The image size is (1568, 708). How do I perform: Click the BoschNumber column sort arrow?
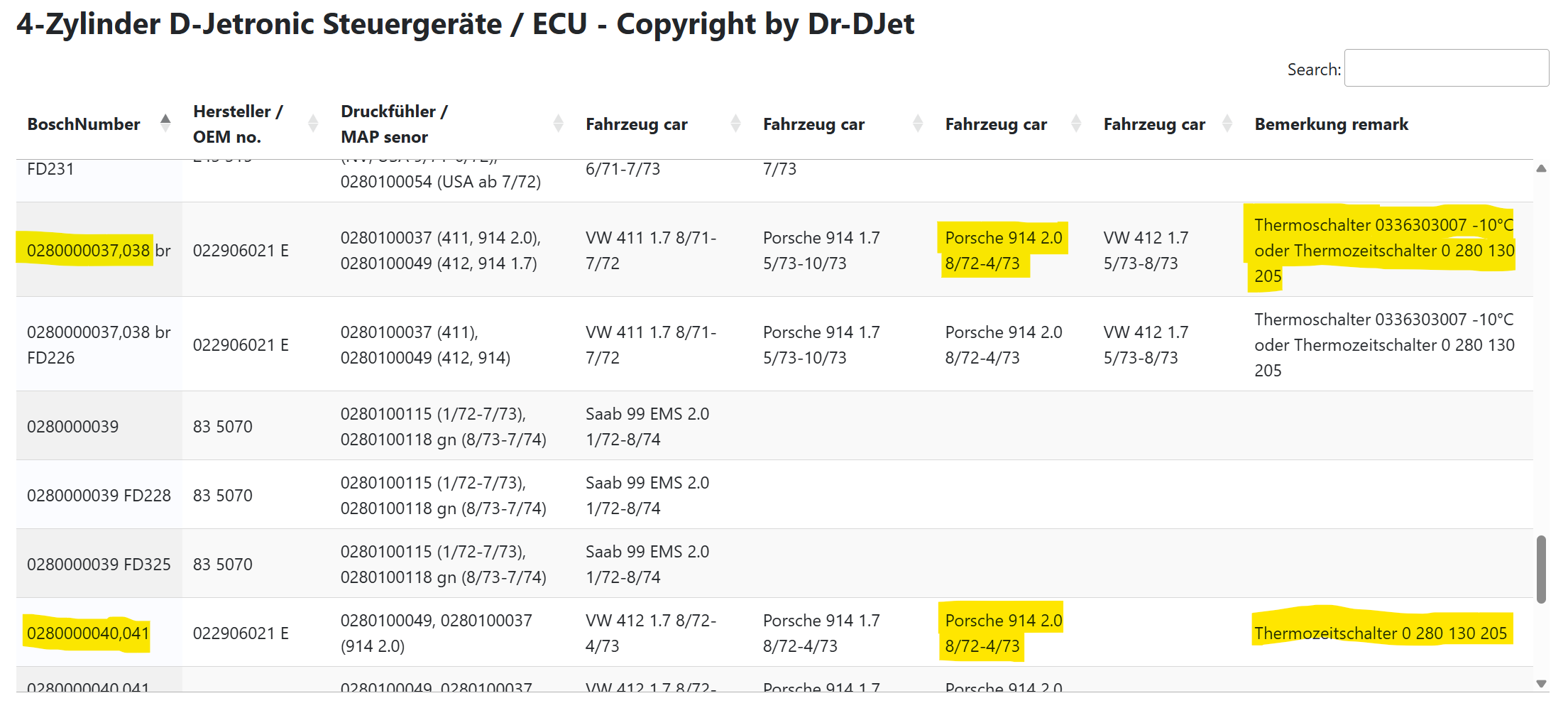click(165, 124)
